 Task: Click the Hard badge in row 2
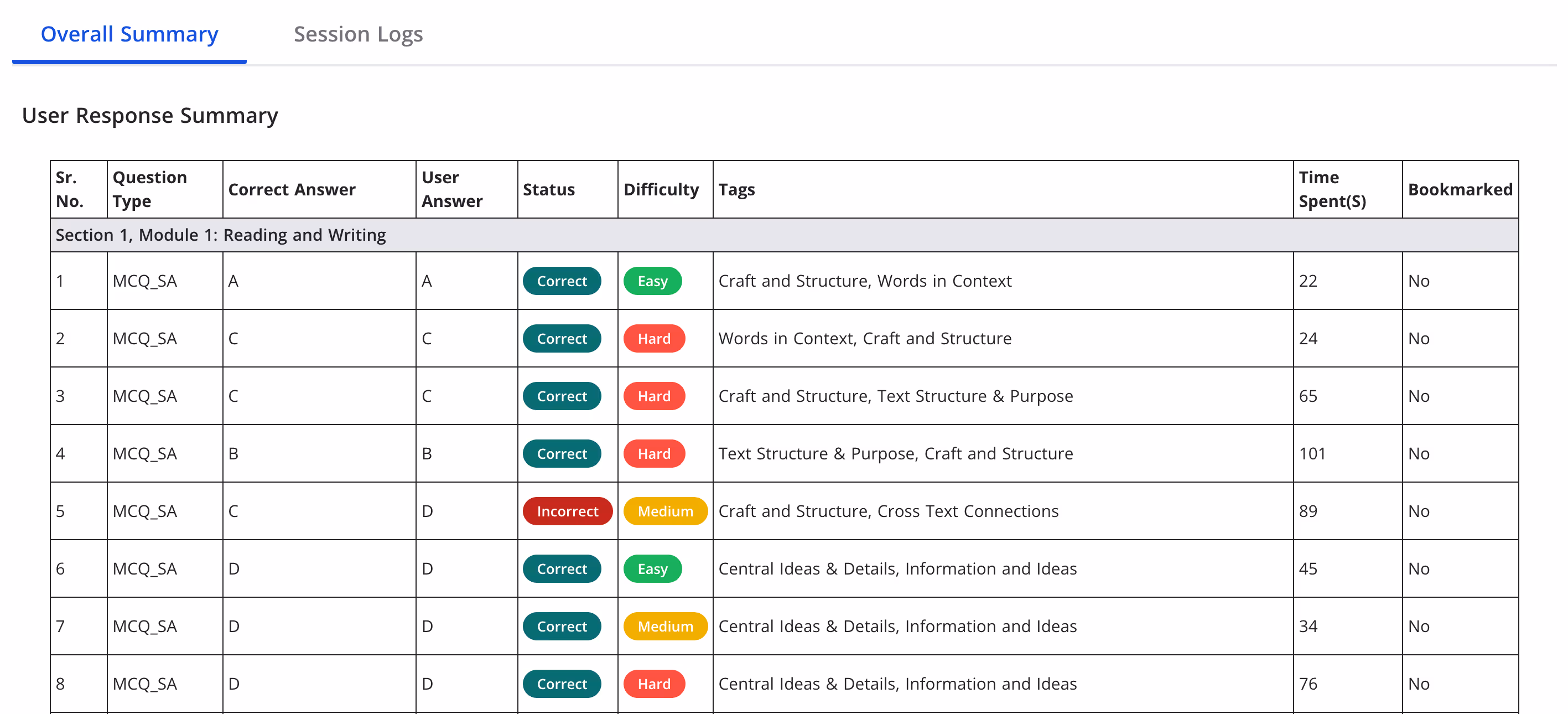655,338
